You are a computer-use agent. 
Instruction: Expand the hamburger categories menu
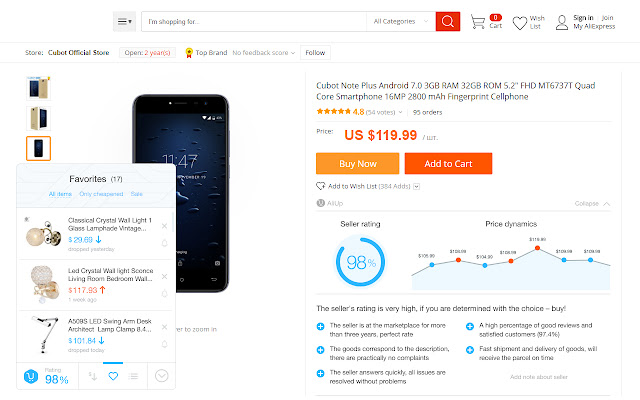(x=124, y=21)
